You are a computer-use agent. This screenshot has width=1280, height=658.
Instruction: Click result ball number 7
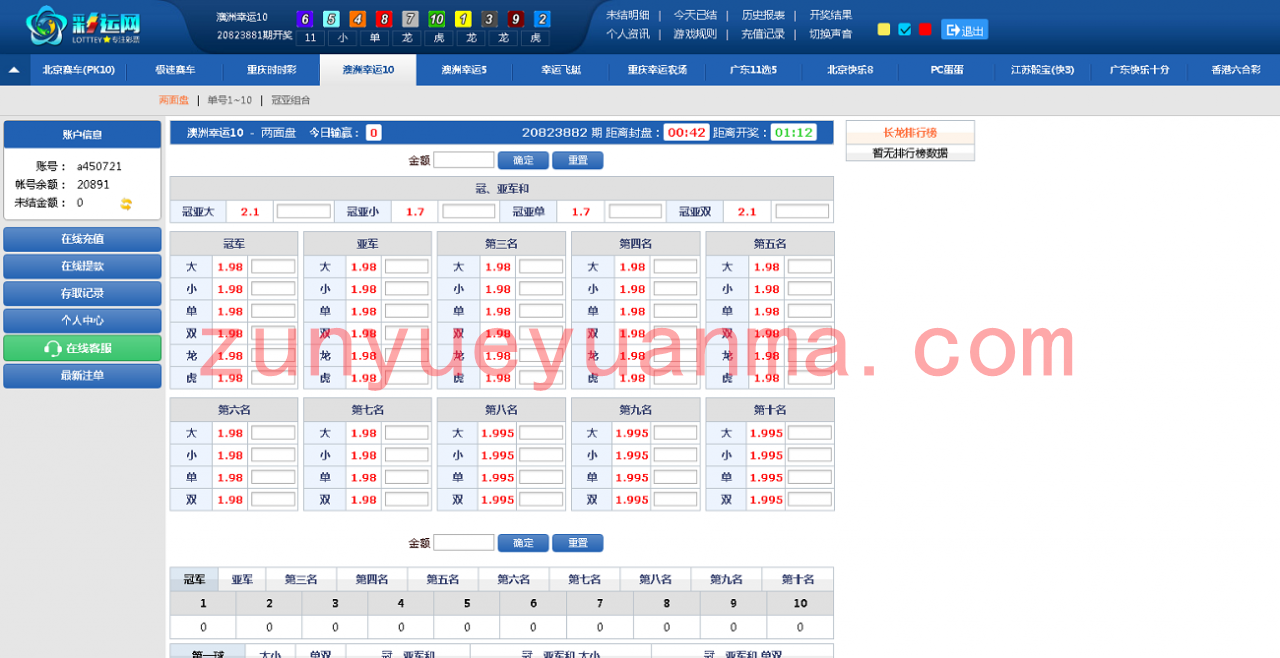410,19
